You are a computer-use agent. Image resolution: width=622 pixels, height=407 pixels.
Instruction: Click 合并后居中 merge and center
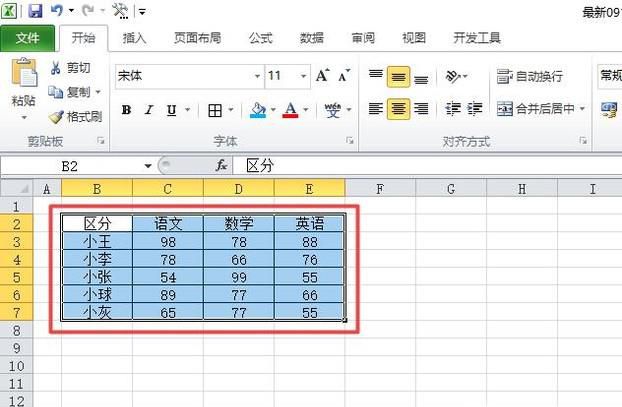click(x=536, y=108)
